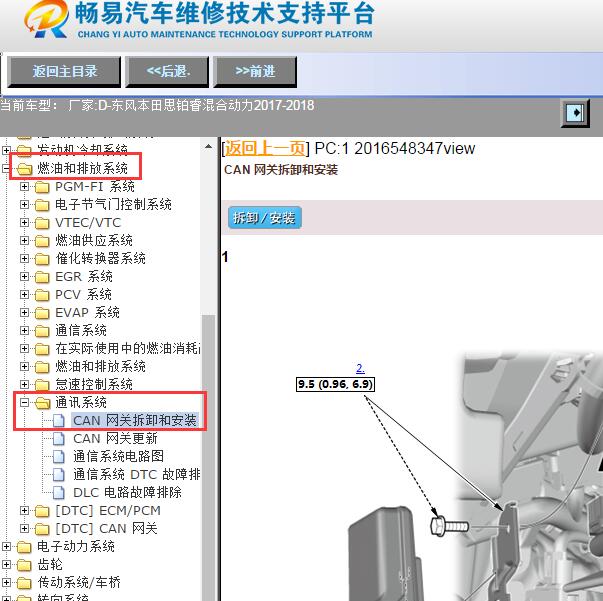Expand the 传动系统/车桥 folder
This screenshot has height=601, width=603.
[6, 583]
